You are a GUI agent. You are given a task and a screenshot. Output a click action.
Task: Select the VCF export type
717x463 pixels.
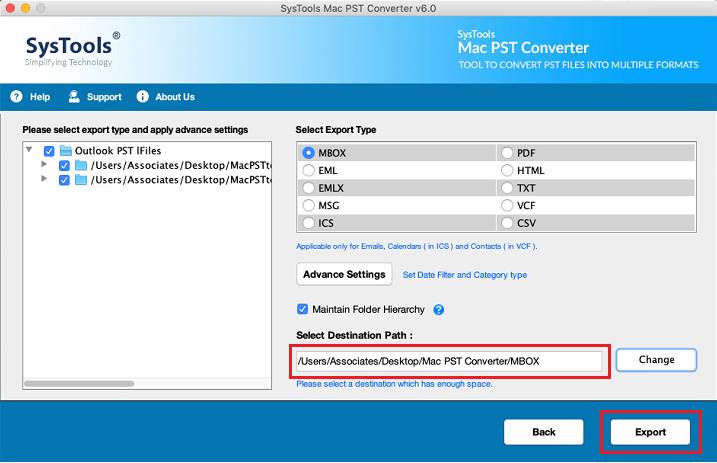pos(507,206)
